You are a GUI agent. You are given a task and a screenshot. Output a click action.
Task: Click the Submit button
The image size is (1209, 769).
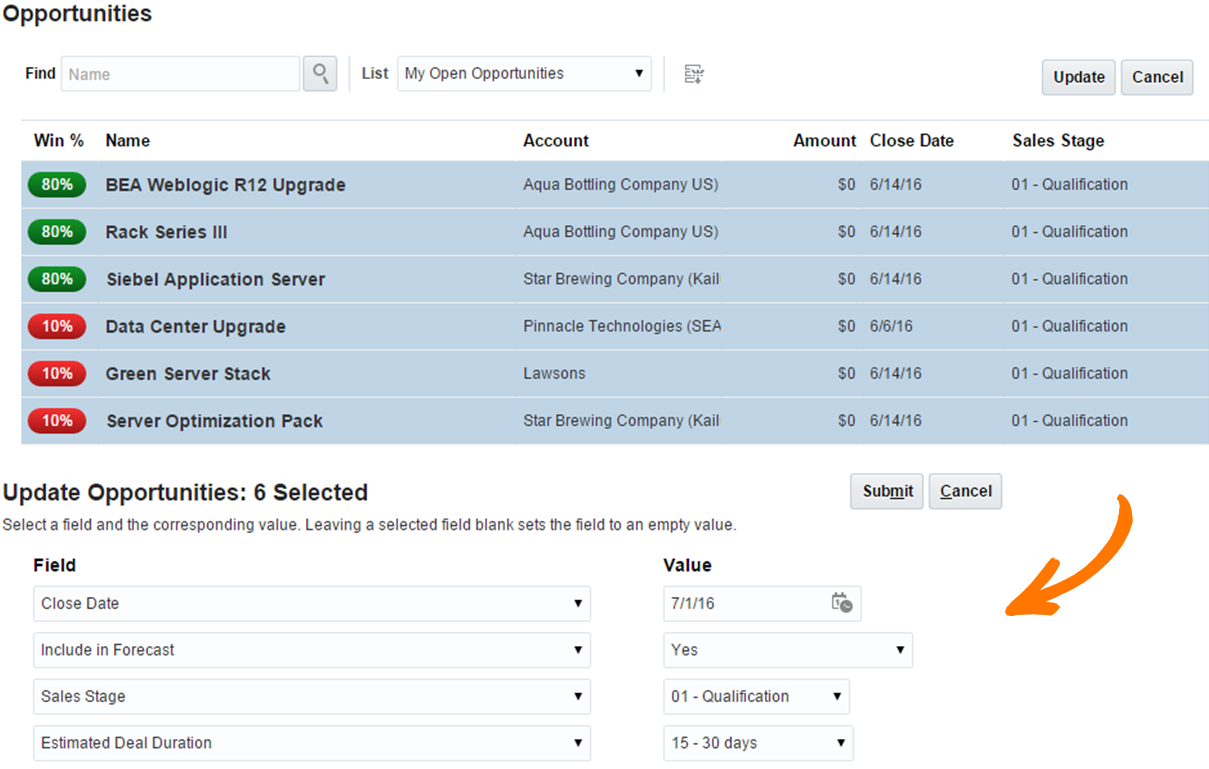click(x=887, y=491)
